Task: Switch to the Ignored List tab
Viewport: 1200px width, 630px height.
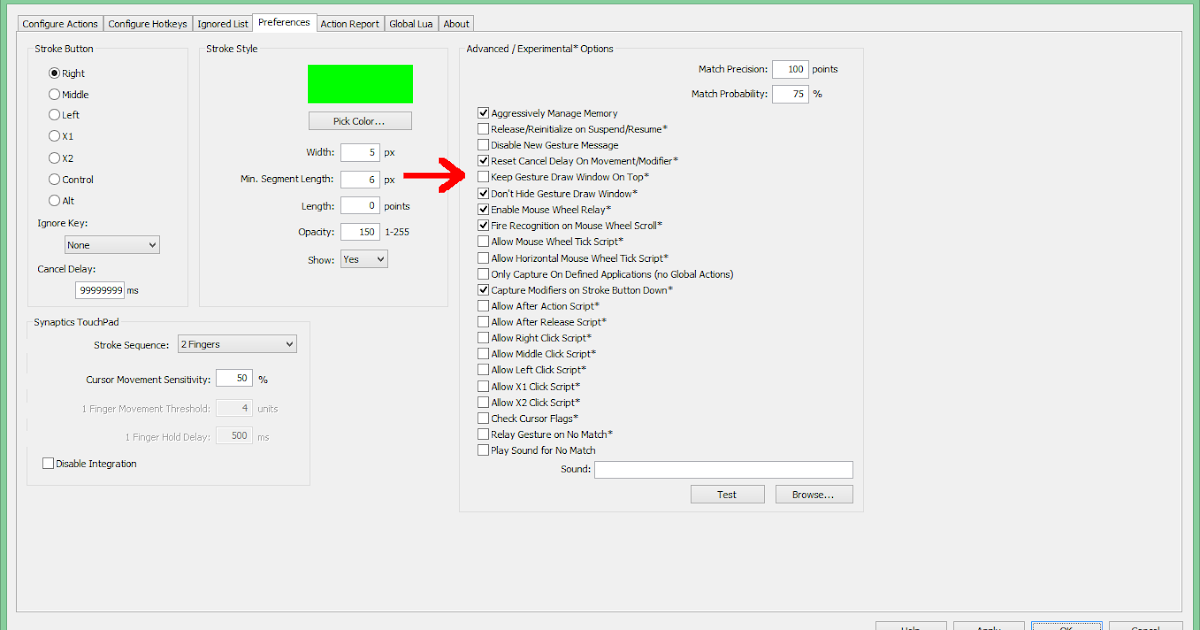Action: [x=222, y=23]
